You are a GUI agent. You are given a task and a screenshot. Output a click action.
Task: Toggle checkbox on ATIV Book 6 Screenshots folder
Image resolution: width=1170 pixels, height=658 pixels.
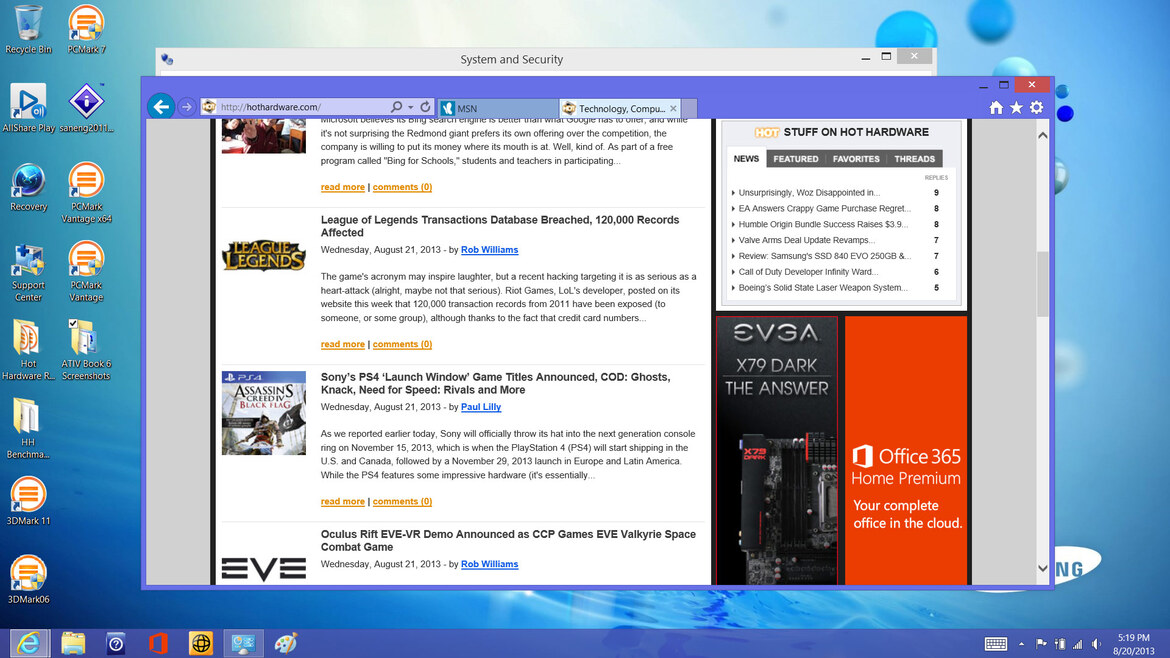click(x=72, y=323)
